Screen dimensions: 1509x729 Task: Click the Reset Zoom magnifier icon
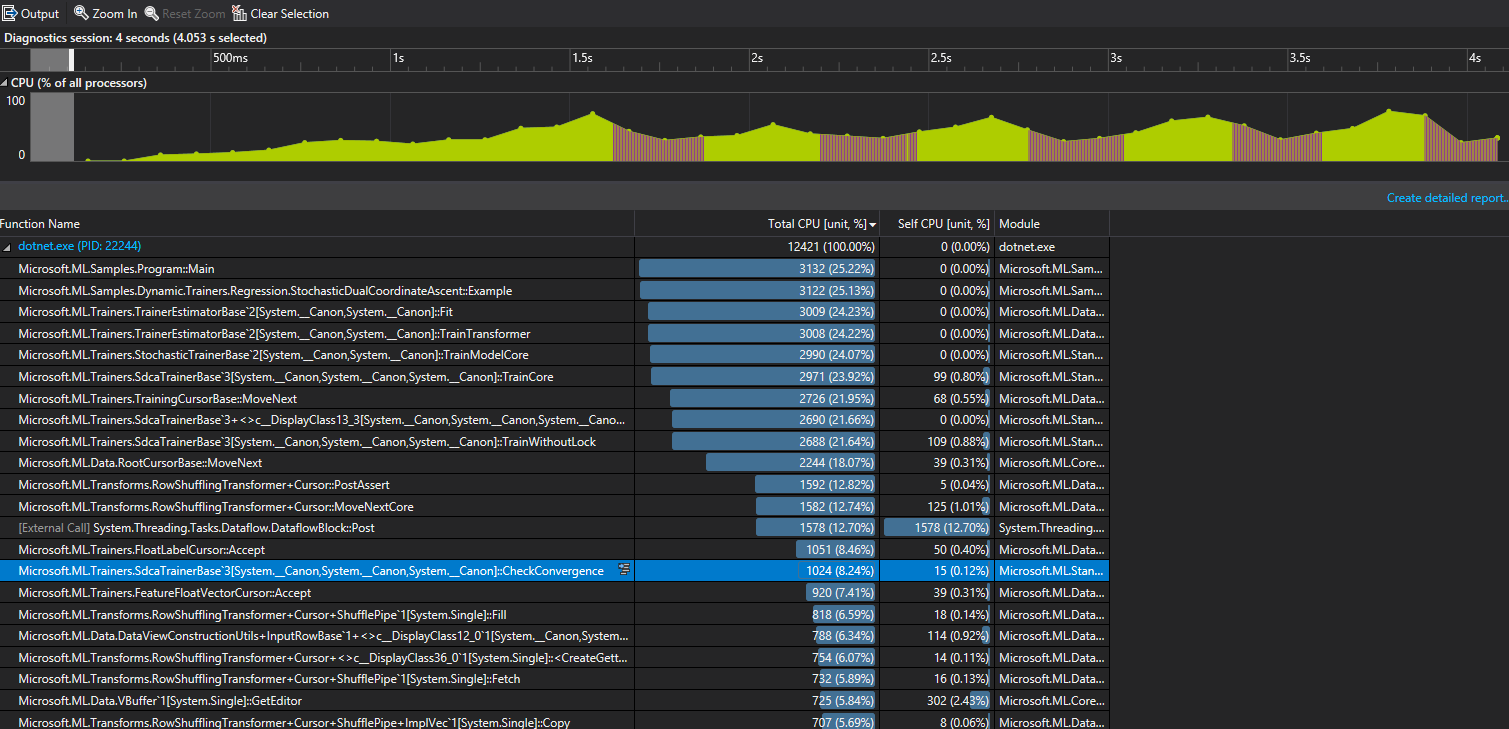coord(152,13)
